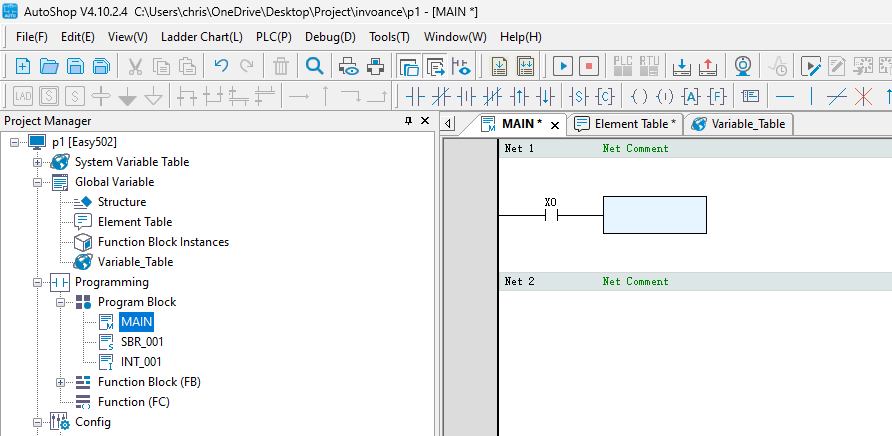Insert output coil element

639,97
